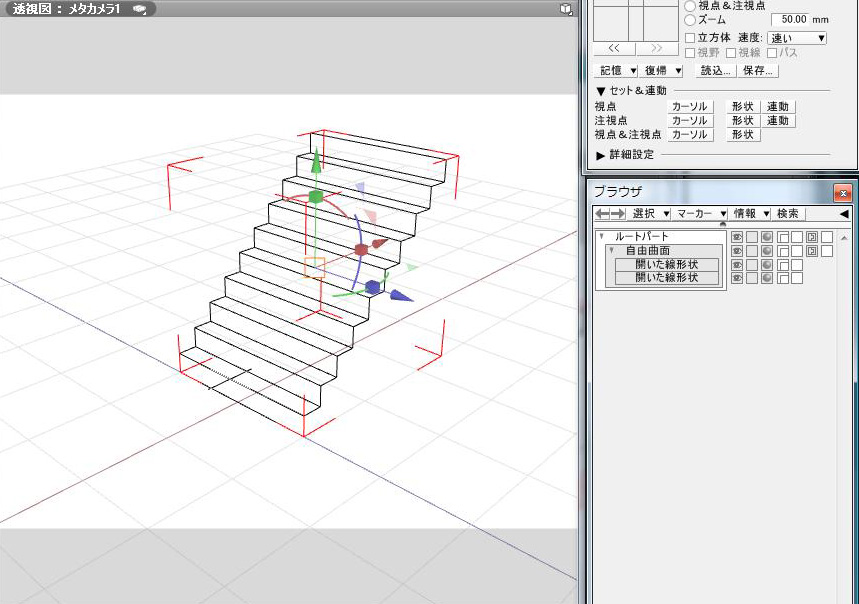This screenshot has height=604, width=859.
Task: Click the corner-square icon of lower 開いた線形状
Action: (x=783, y=278)
